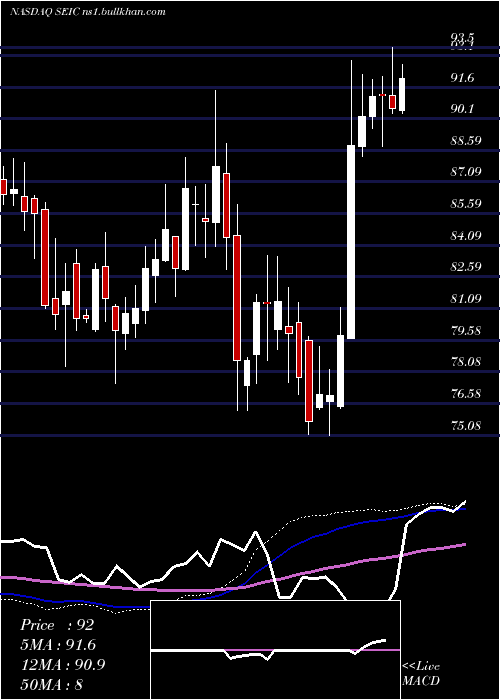Click the last white candle at chart's right
The width and height of the screenshot is (500, 700).
[x=402, y=94]
